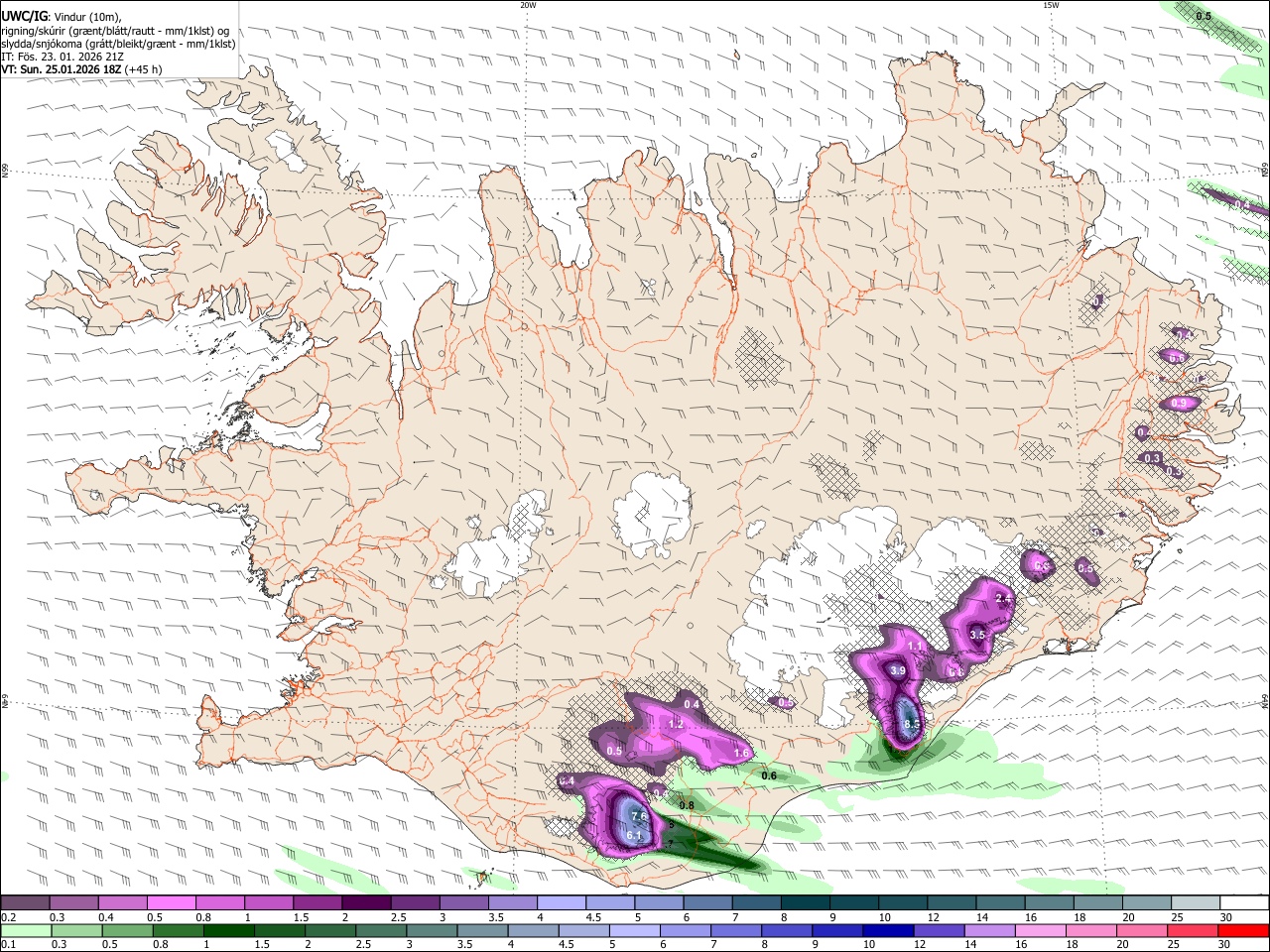
Task: Click the 1.6 precipitation value label
Action: point(741,754)
